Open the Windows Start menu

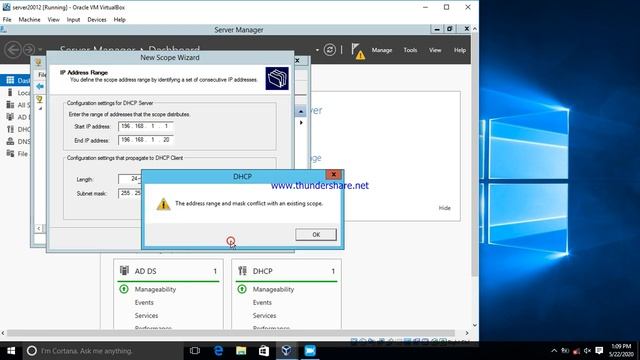click(11, 351)
